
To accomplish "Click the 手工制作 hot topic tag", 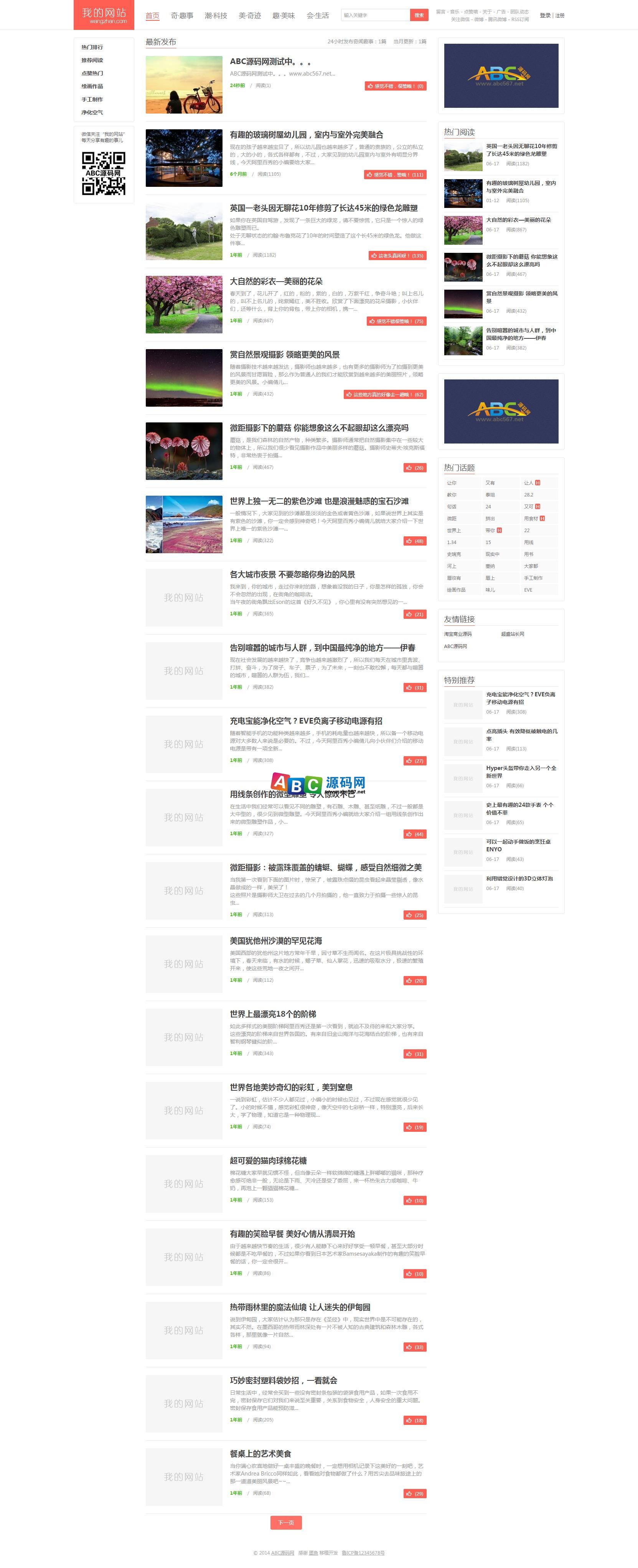I will (533, 578).
